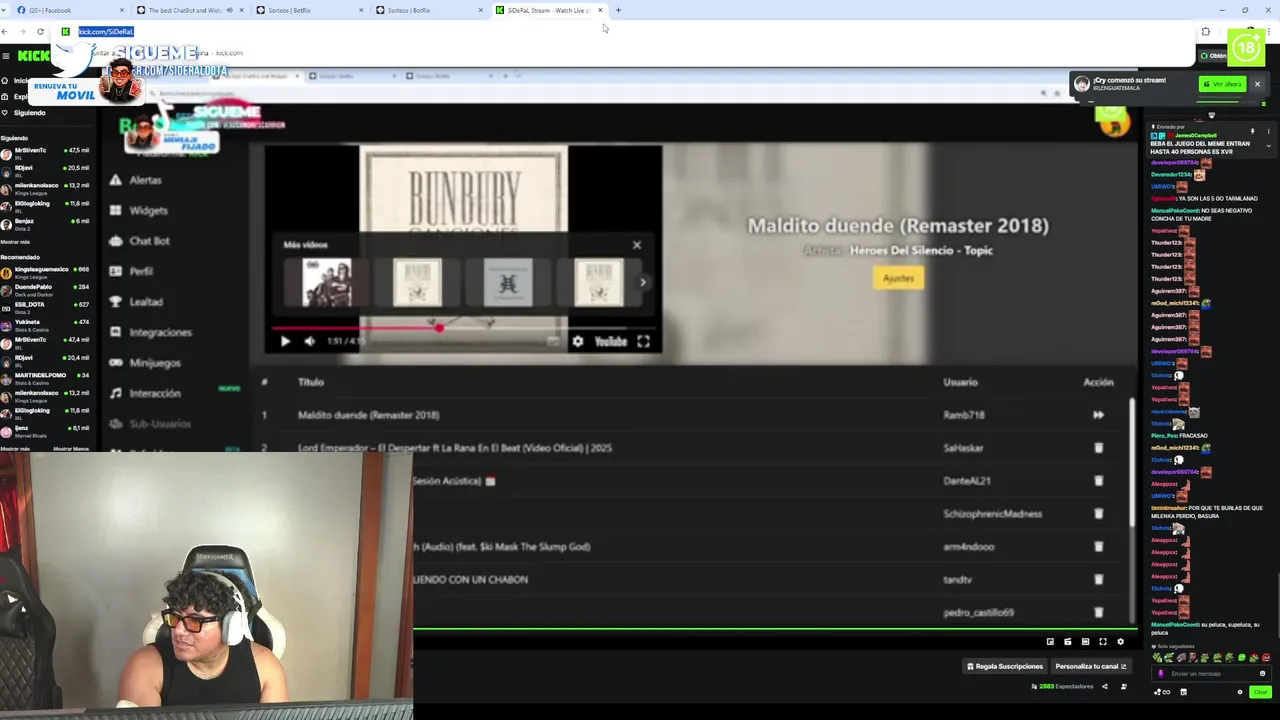Delete tandtv's song request

(1098, 580)
